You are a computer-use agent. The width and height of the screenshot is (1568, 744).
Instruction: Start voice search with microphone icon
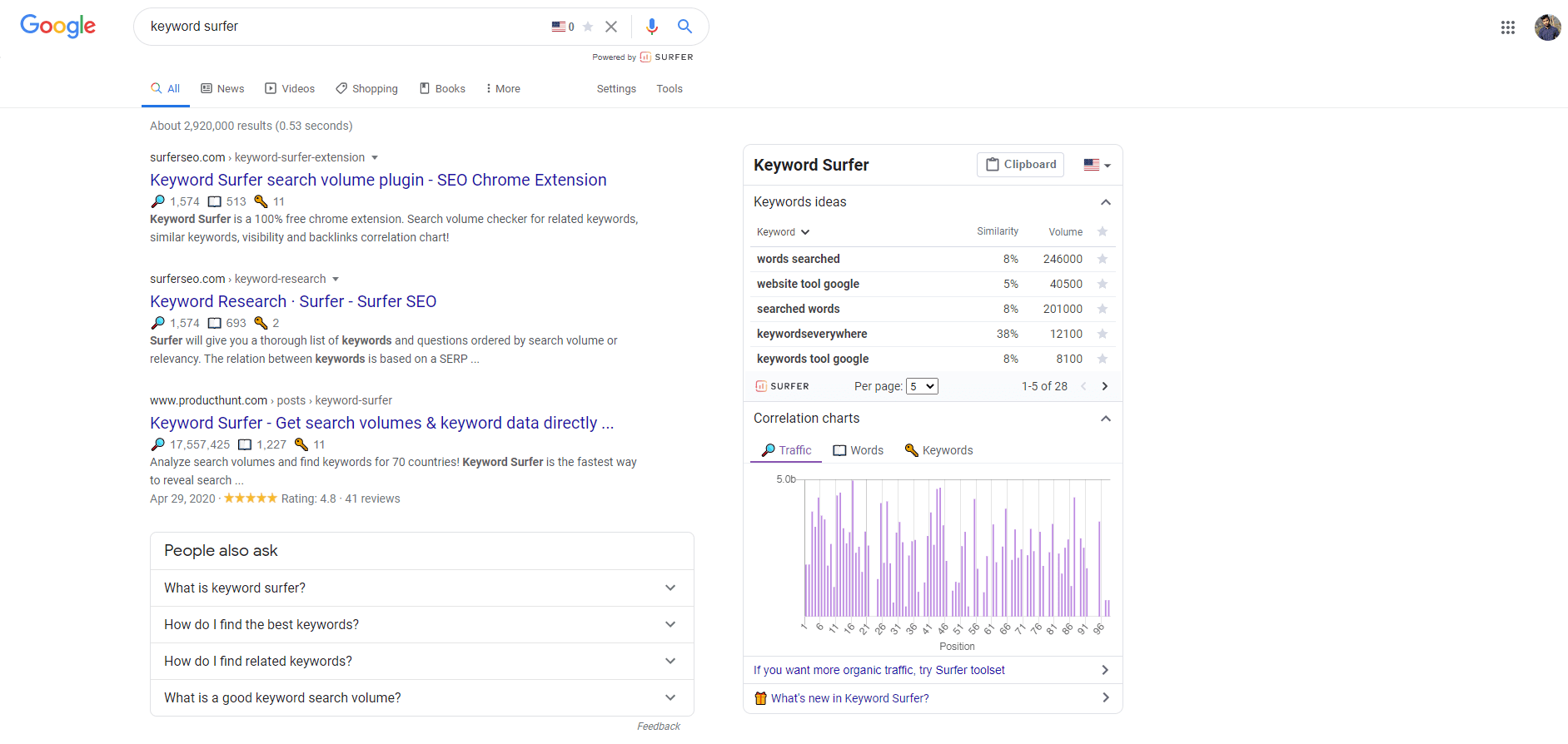(x=652, y=27)
